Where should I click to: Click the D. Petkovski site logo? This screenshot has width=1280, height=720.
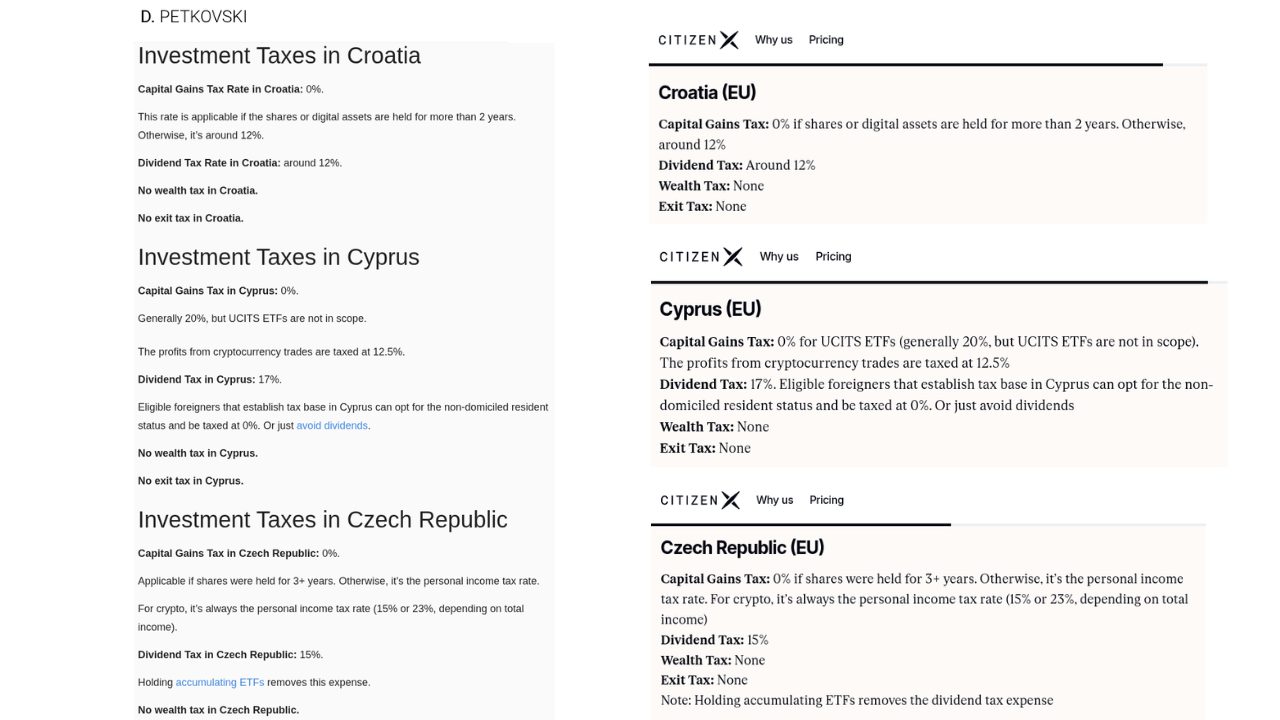(x=194, y=17)
